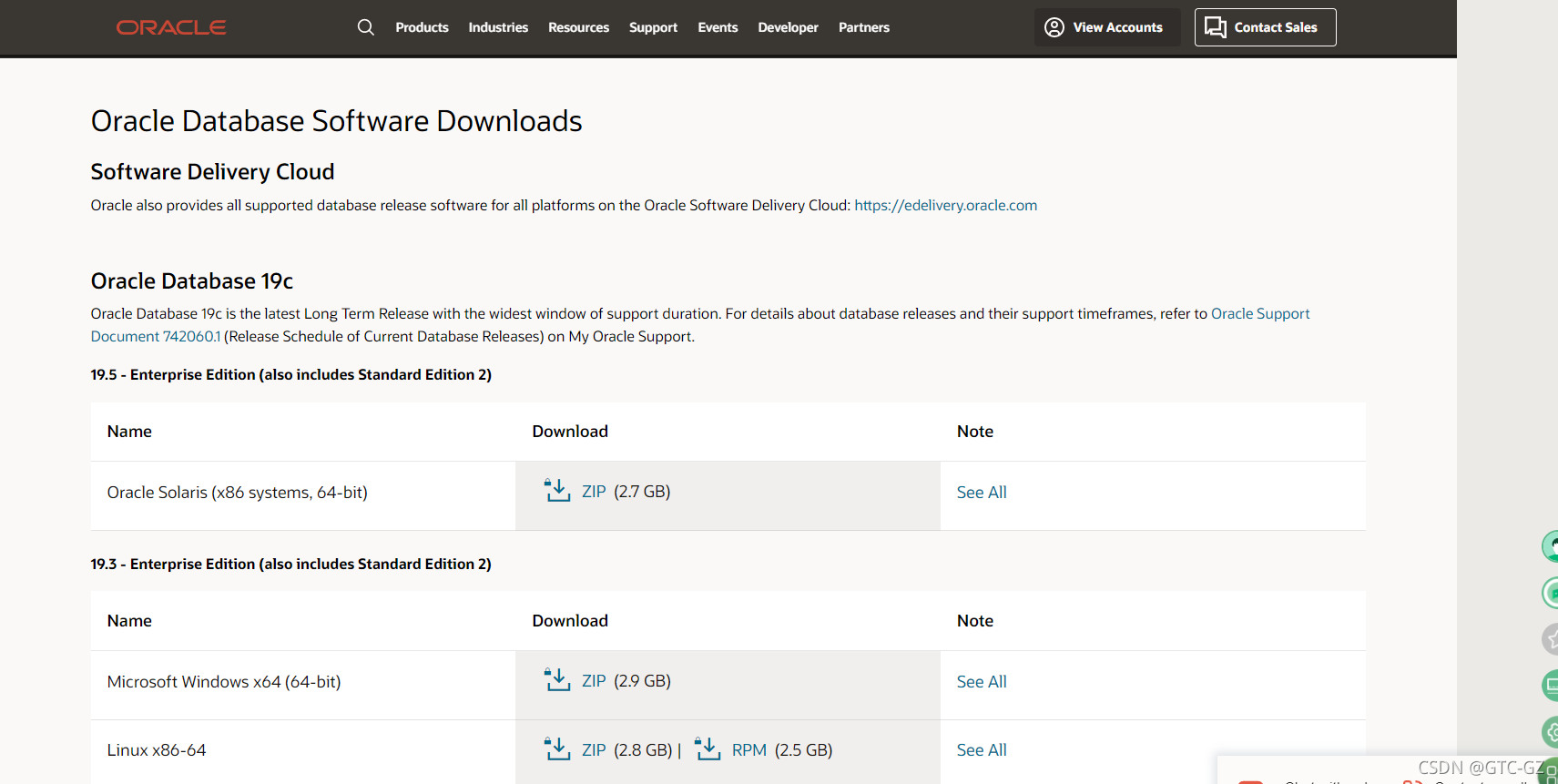Viewport: 1558px width, 784px height.
Task: Click Name header in 19.3 table
Action: (x=129, y=621)
